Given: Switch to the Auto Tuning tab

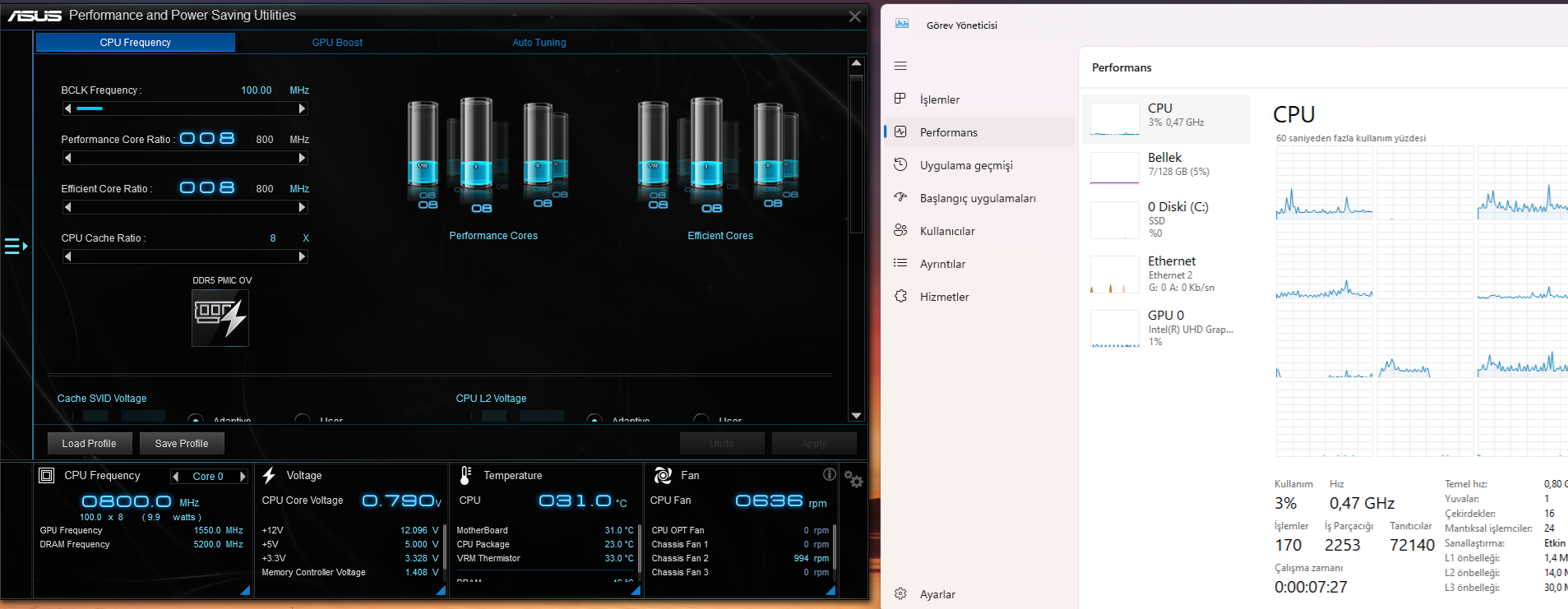Looking at the screenshot, I should 539,42.
